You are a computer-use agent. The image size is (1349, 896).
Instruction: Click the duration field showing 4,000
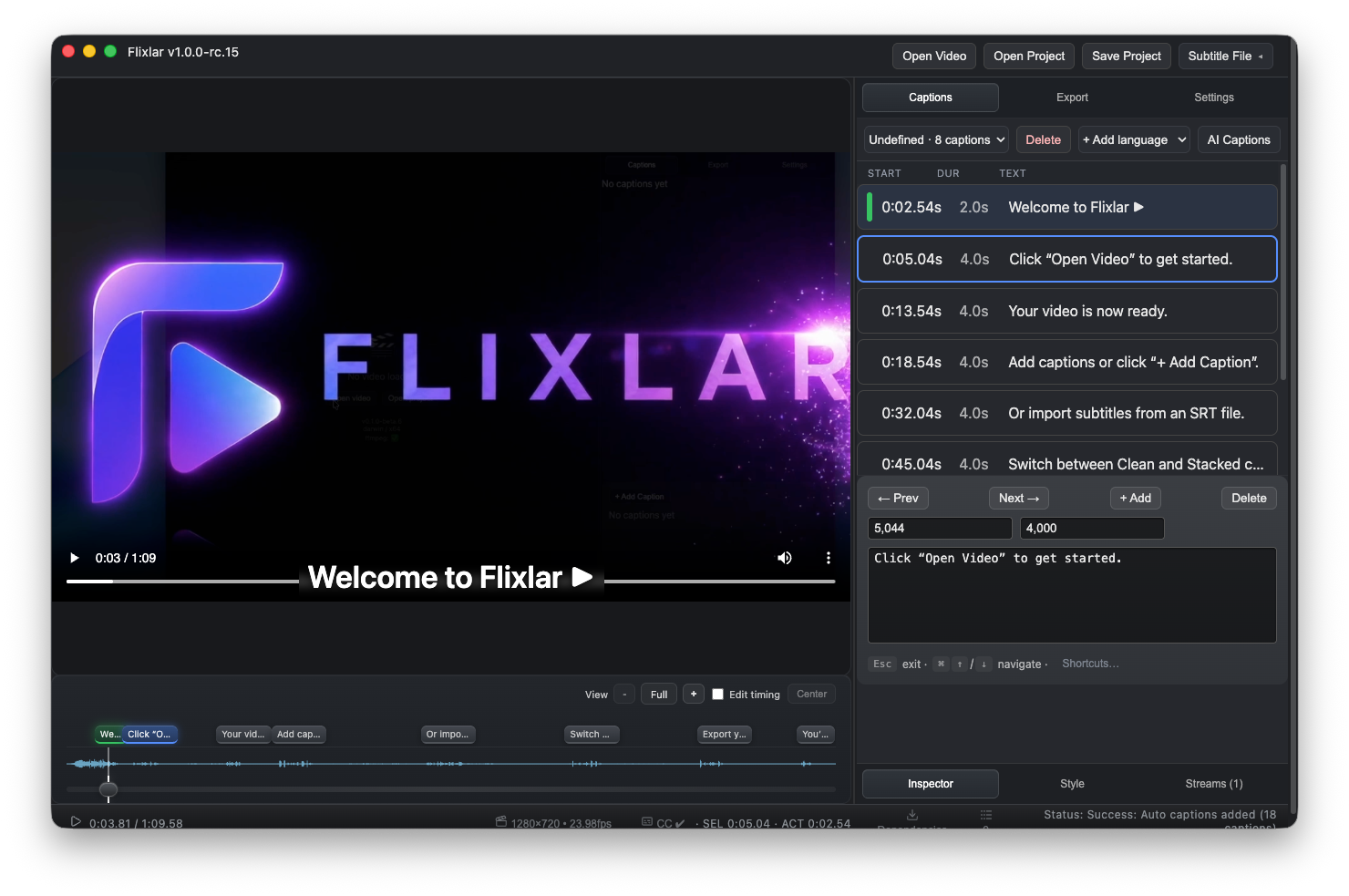[x=1092, y=528]
